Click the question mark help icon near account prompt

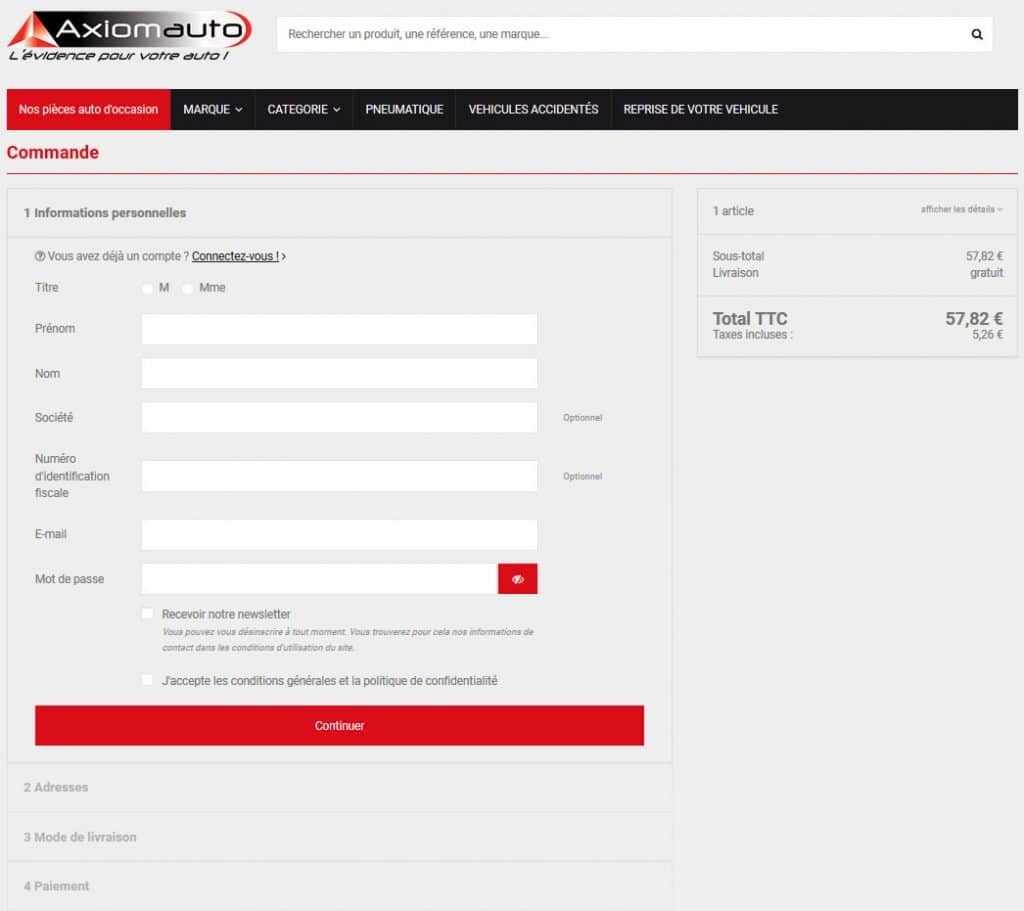click(41, 256)
